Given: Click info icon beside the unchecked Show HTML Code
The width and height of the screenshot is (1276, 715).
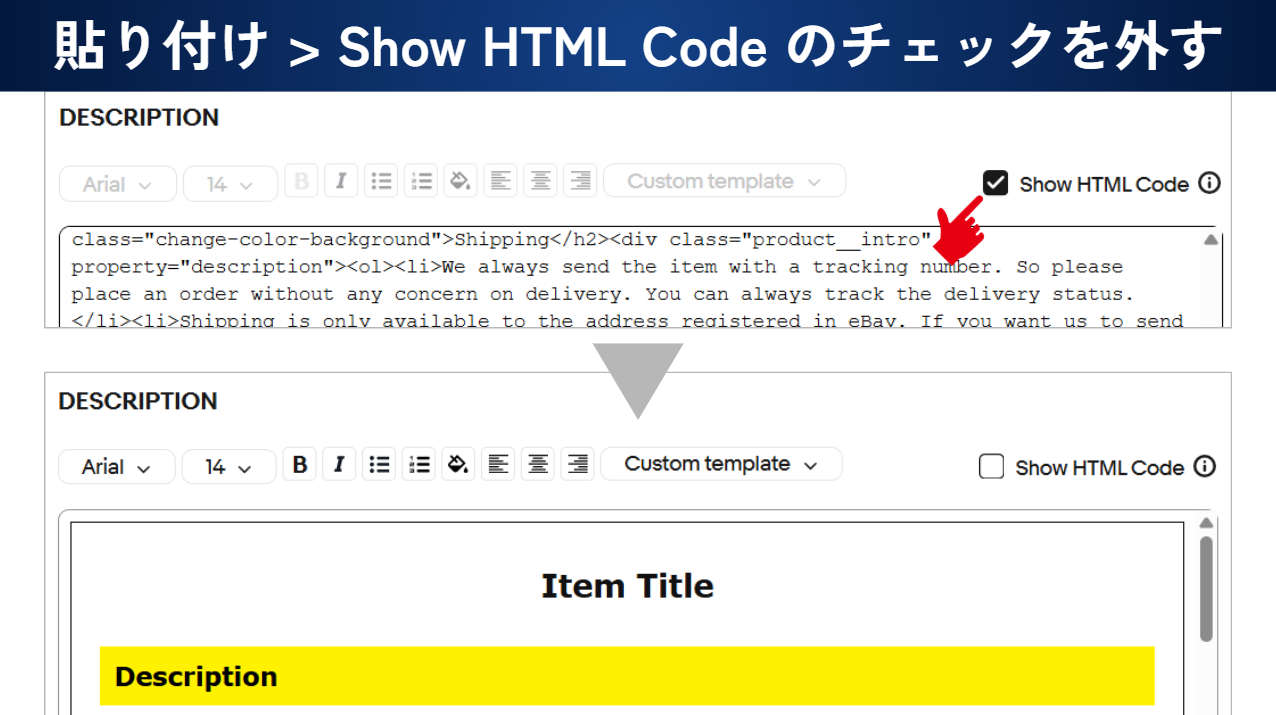Looking at the screenshot, I should coord(1205,467).
